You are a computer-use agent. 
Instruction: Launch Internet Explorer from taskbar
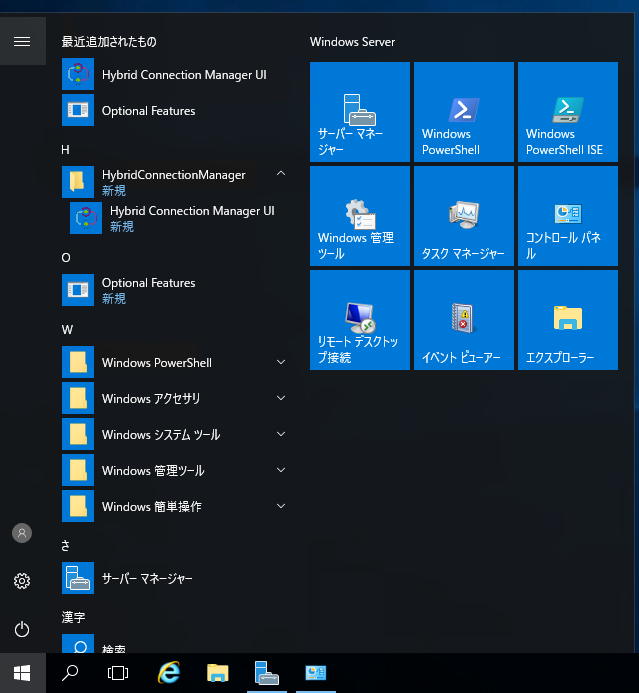(x=169, y=673)
